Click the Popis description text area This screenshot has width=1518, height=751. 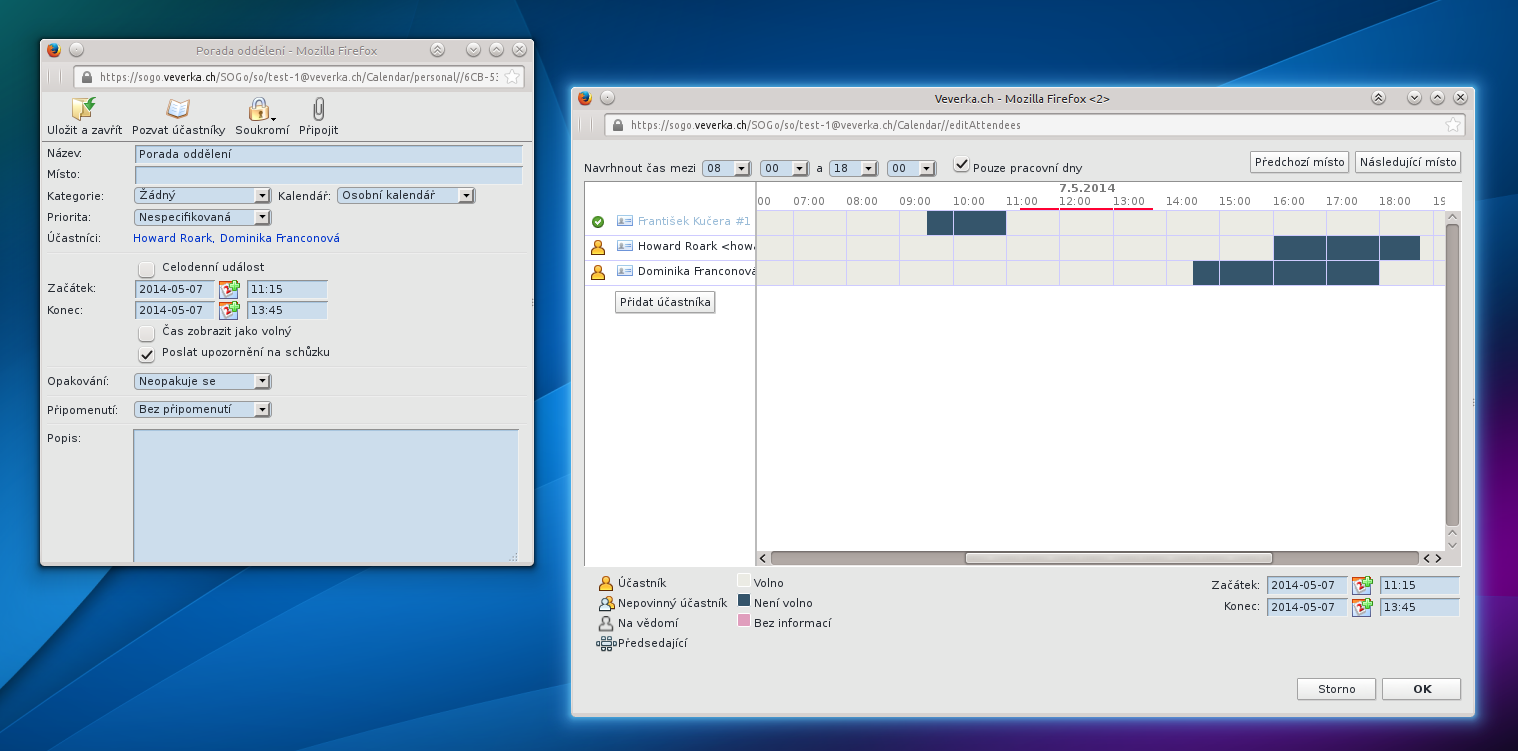coord(326,495)
